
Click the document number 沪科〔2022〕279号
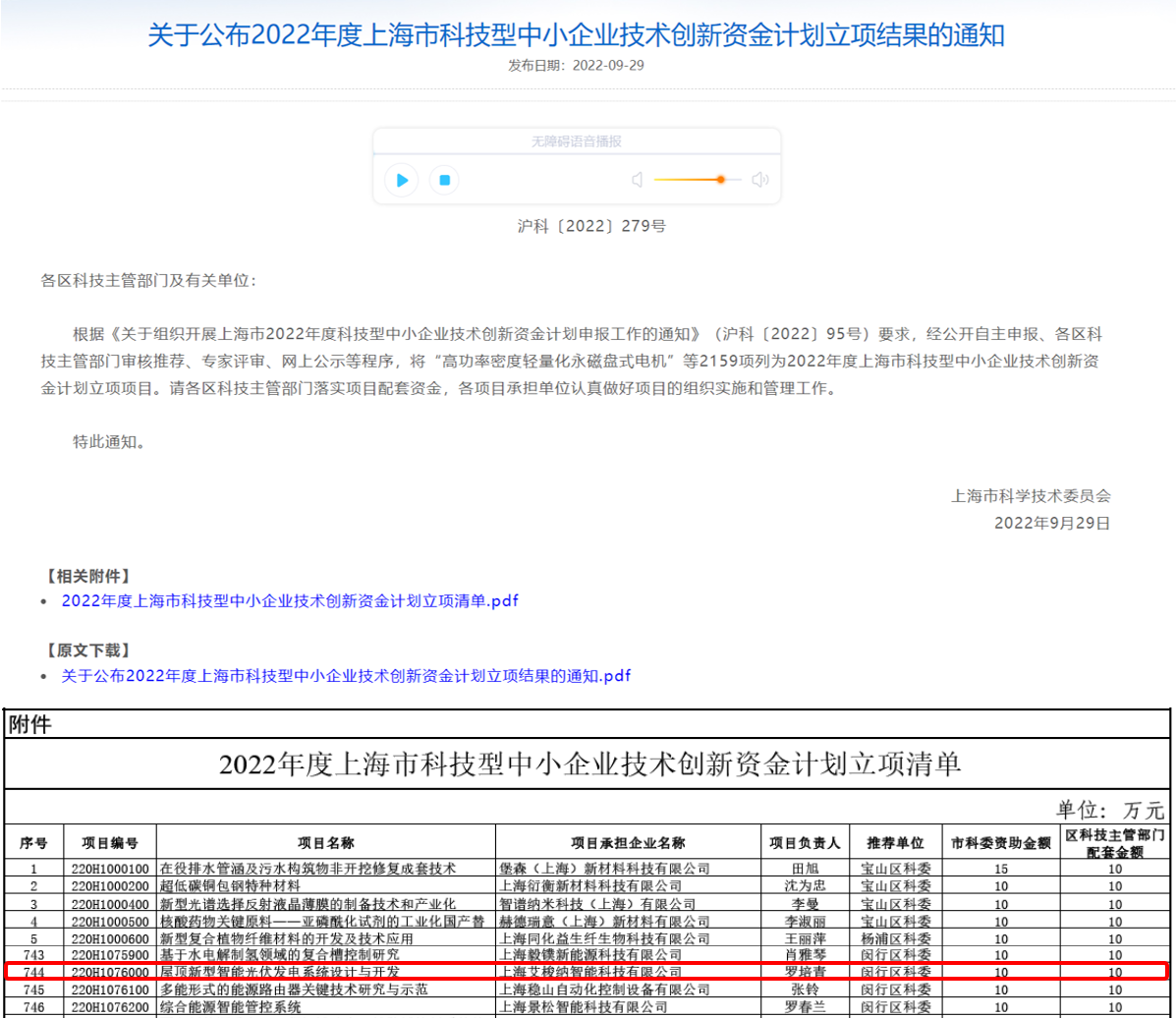(577, 226)
